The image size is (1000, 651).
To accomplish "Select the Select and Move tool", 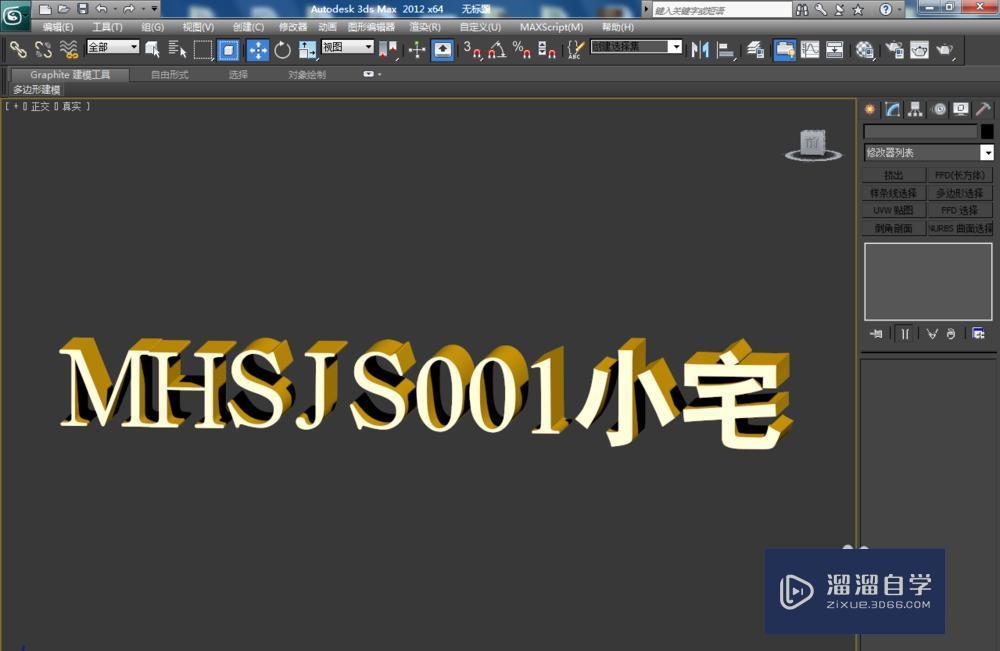I will [x=257, y=50].
